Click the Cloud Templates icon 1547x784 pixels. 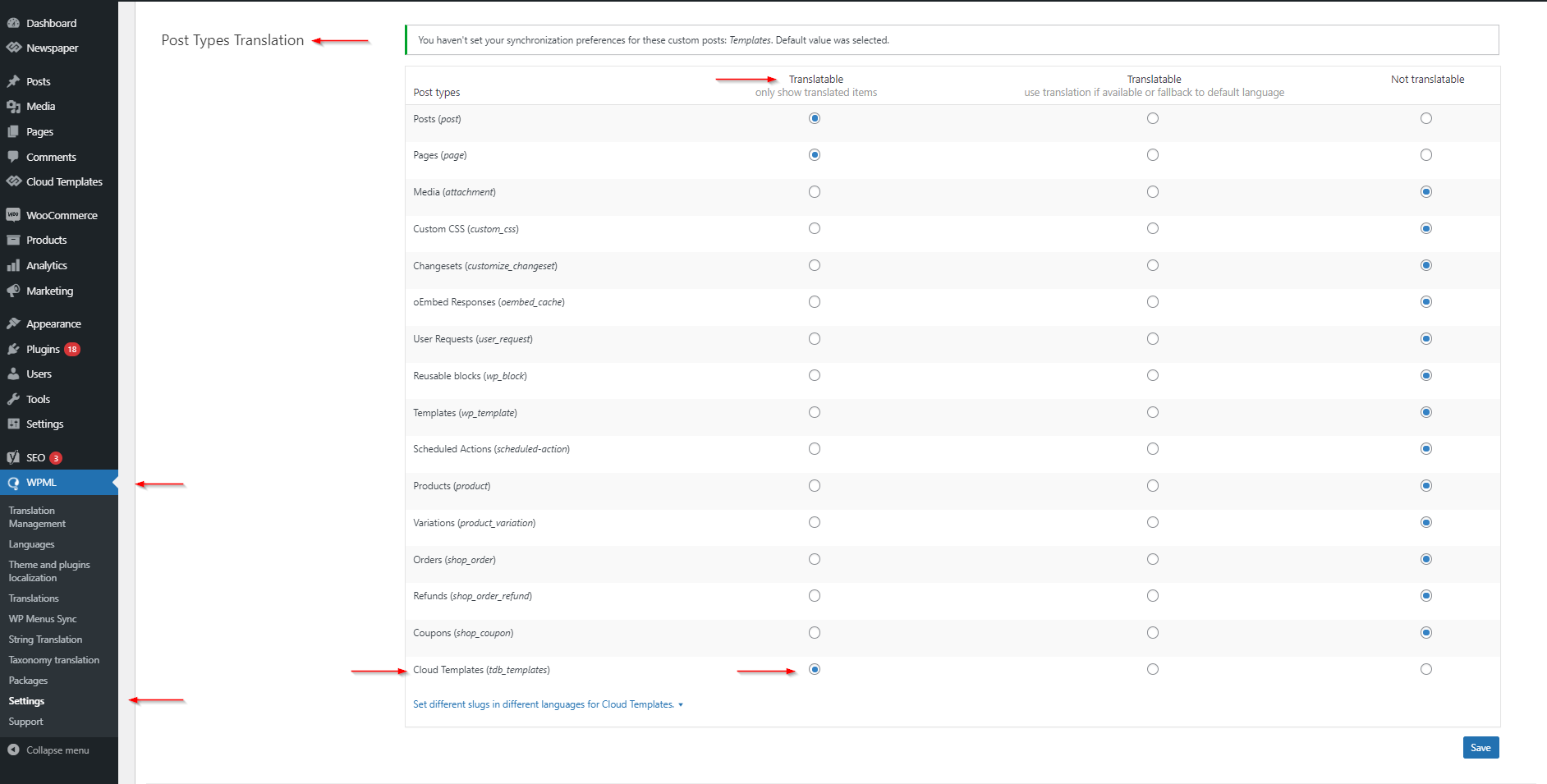click(x=13, y=181)
